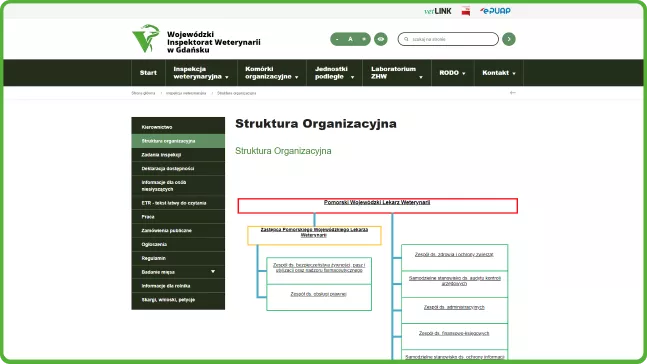Screen dimensions: 647x364
Task: Open Samodzielne stanowisko ds. ochrony informacji
Action: [454, 357]
